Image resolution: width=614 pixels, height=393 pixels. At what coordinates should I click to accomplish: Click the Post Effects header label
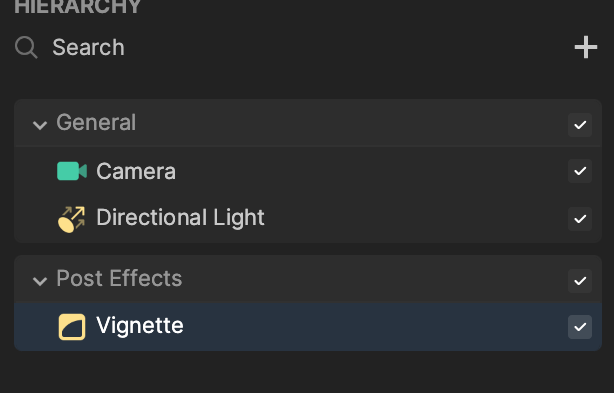coord(119,278)
